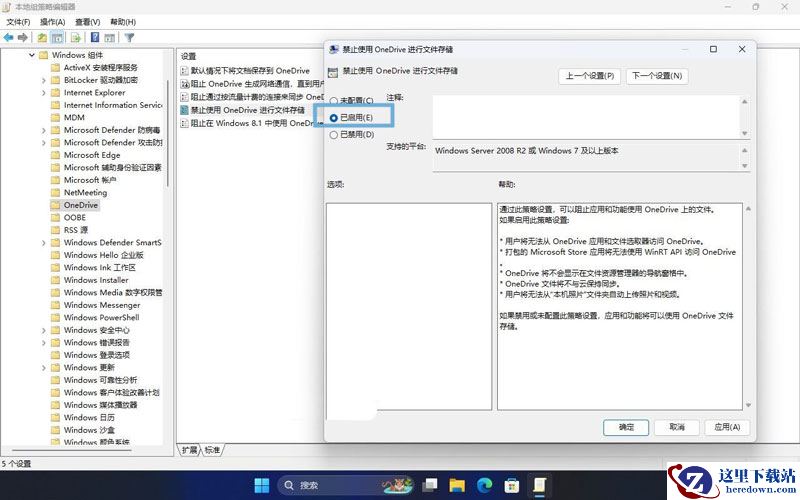
Task: Select the 已启用(E) radio button
Action: pos(334,118)
